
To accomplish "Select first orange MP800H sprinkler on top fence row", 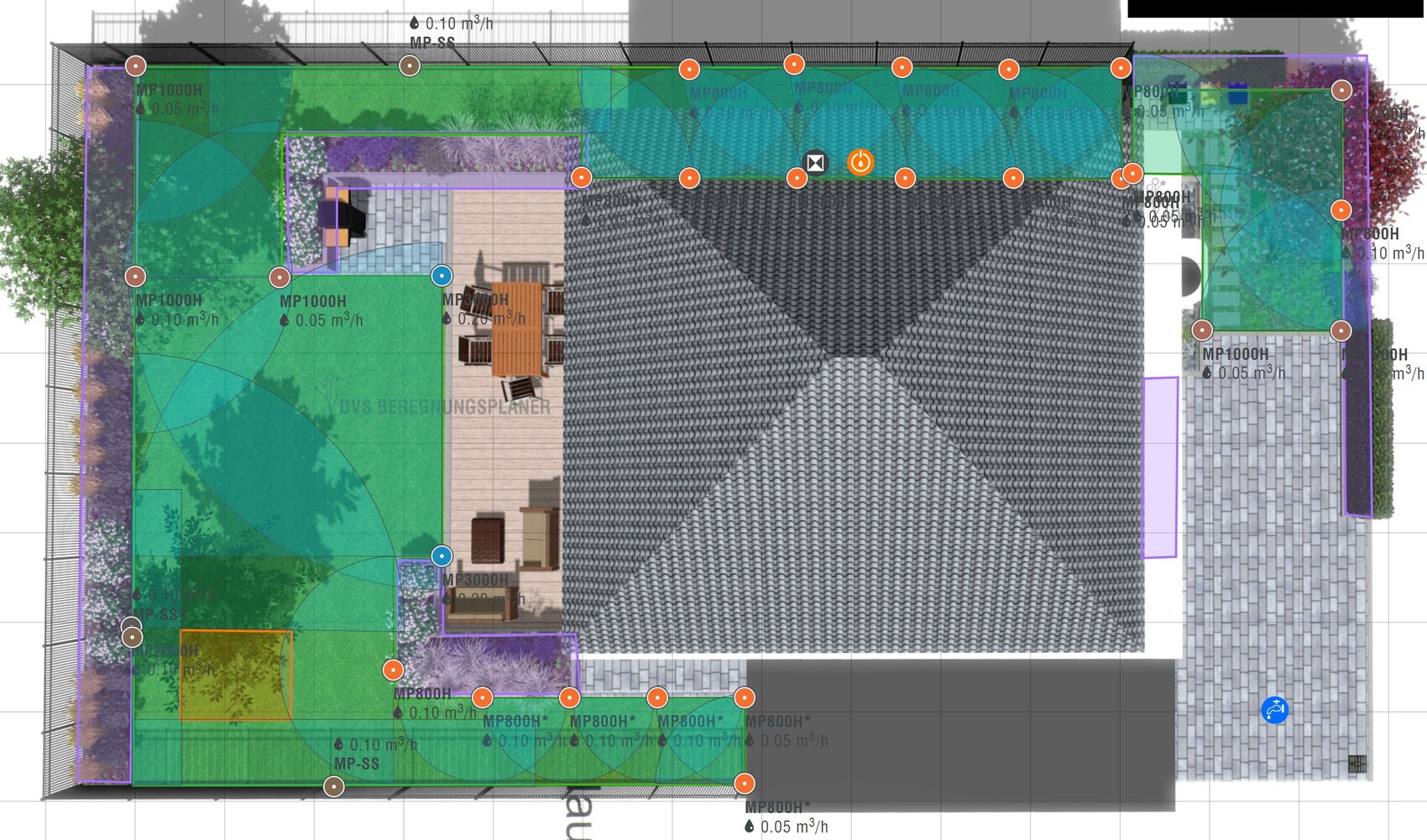I will click(x=688, y=69).
